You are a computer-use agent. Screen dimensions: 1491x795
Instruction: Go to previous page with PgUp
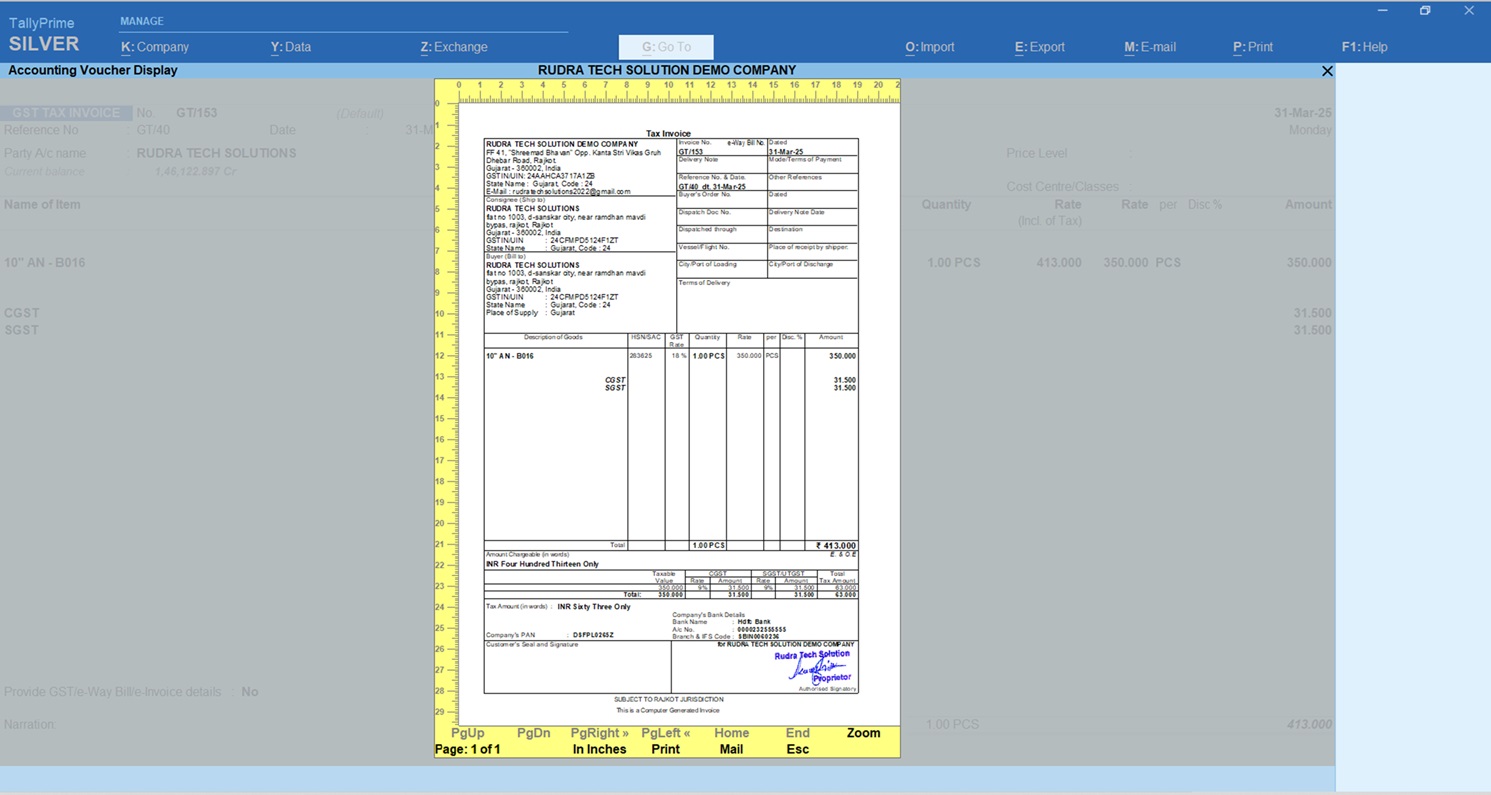468,733
